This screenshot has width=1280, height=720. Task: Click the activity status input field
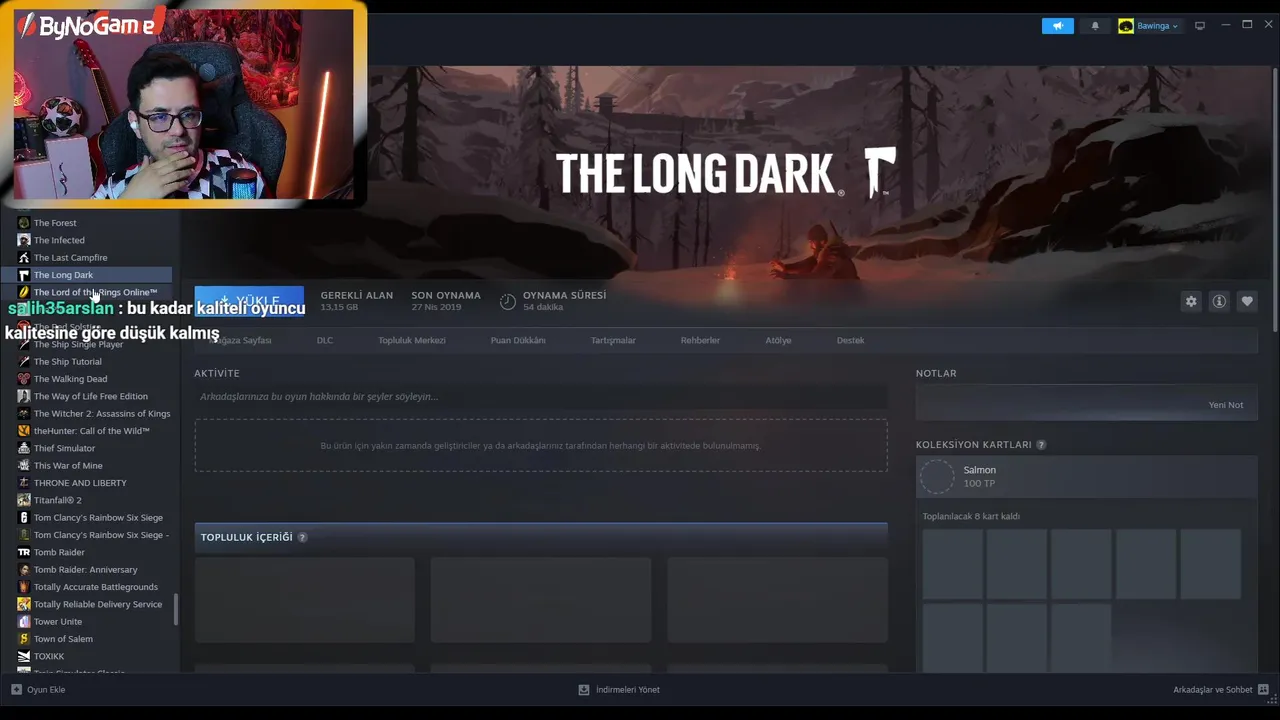pos(541,397)
